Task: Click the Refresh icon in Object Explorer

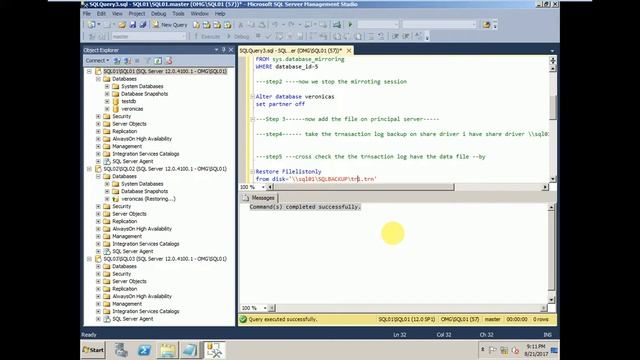Action: [158, 61]
